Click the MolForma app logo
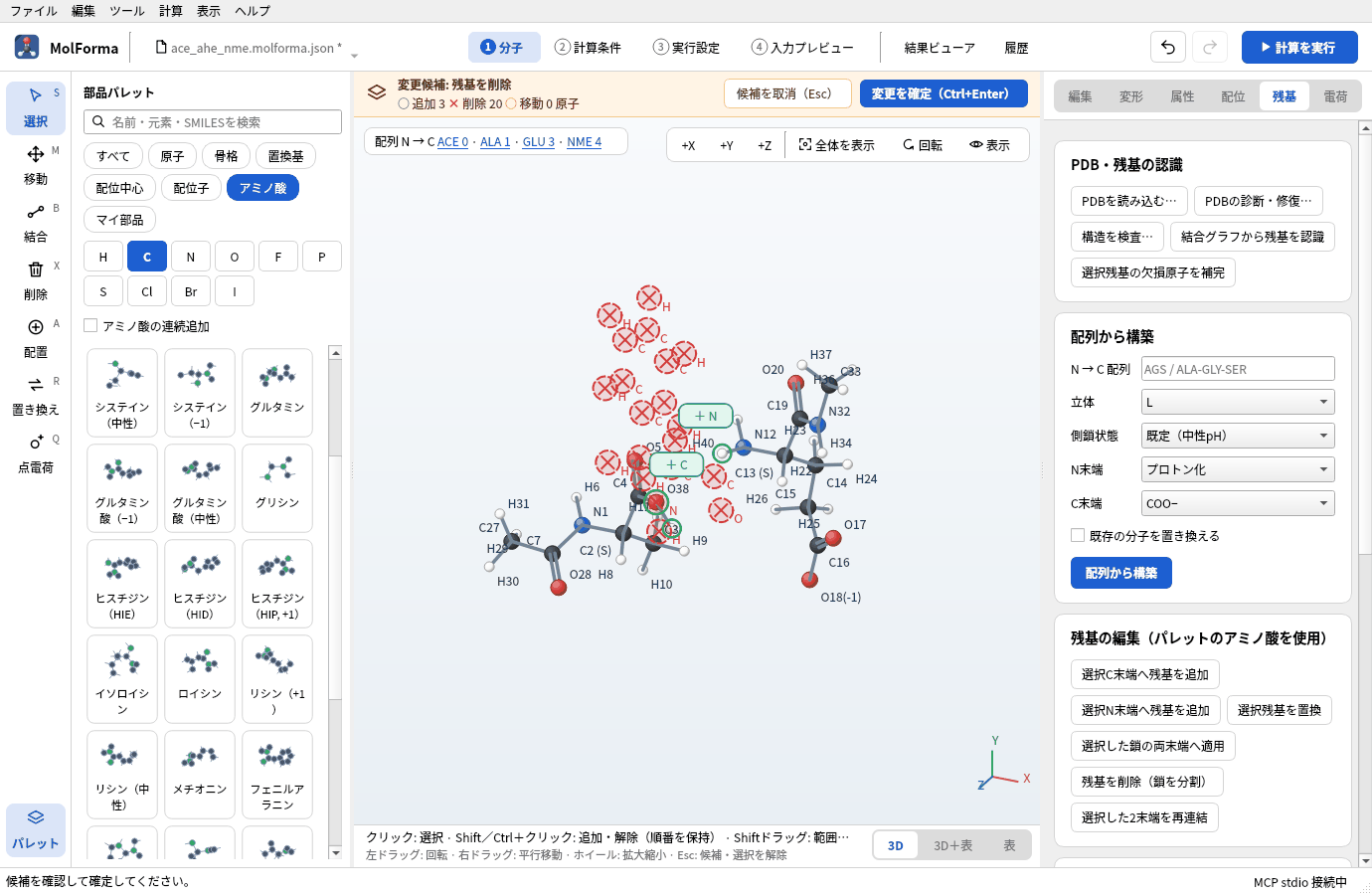 point(27,47)
